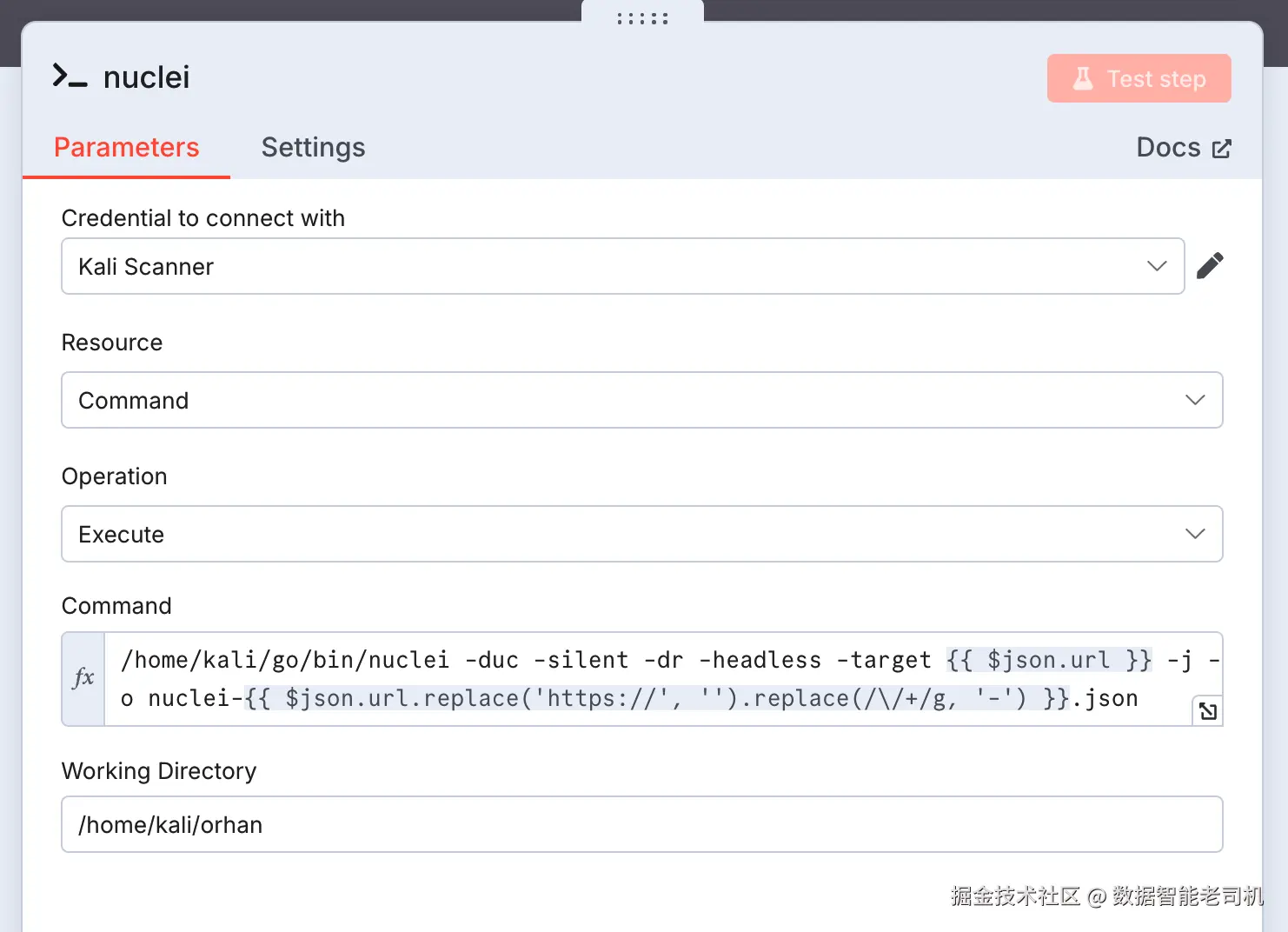Image resolution: width=1288 pixels, height=932 pixels.
Task: Edit Kali Scanner credential with pencil icon
Action: (x=1210, y=266)
